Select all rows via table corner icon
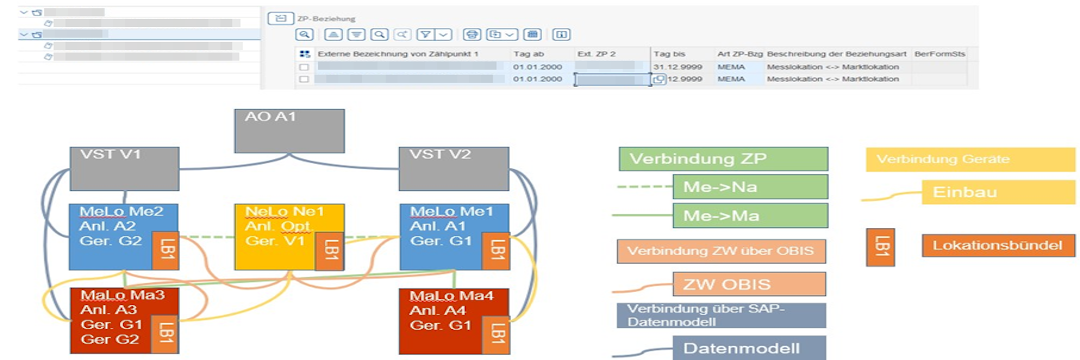 click(x=305, y=54)
